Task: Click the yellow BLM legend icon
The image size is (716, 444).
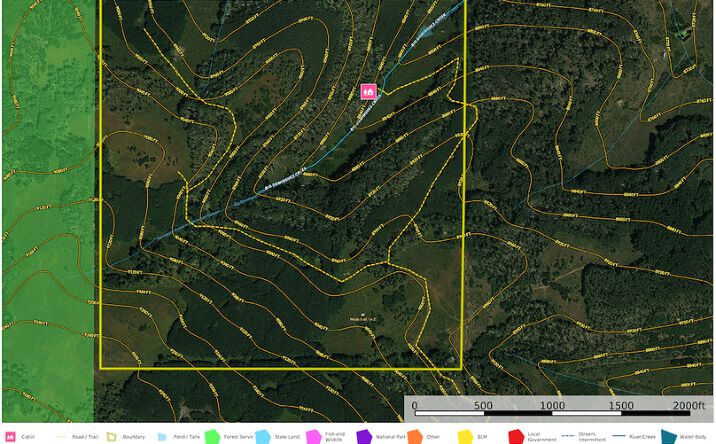Action: 465,437
